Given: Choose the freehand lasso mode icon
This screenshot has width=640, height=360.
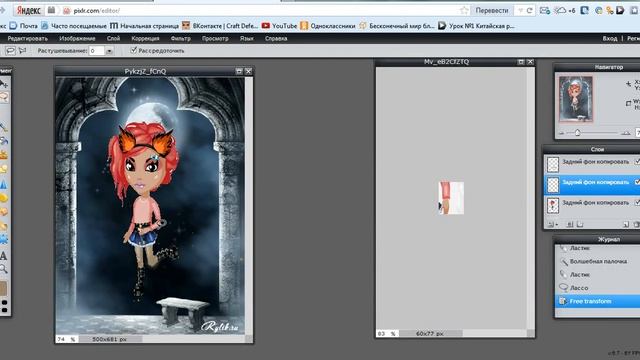Looking at the screenshot, I should [x=11, y=51].
